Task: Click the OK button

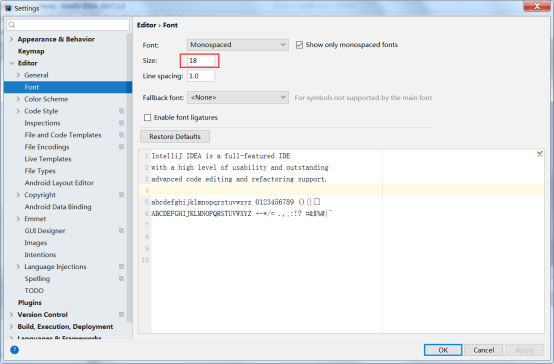Action: pos(443,350)
